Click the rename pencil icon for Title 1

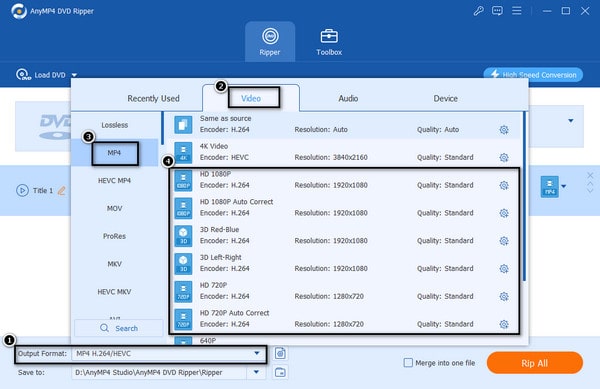click(61, 190)
